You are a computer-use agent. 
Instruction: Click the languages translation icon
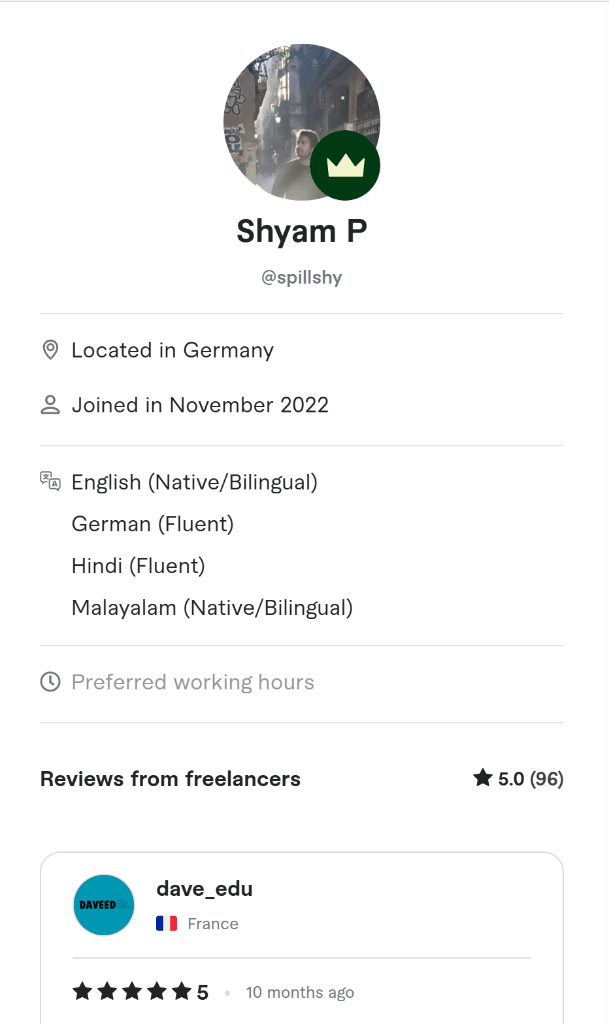point(49,480)
